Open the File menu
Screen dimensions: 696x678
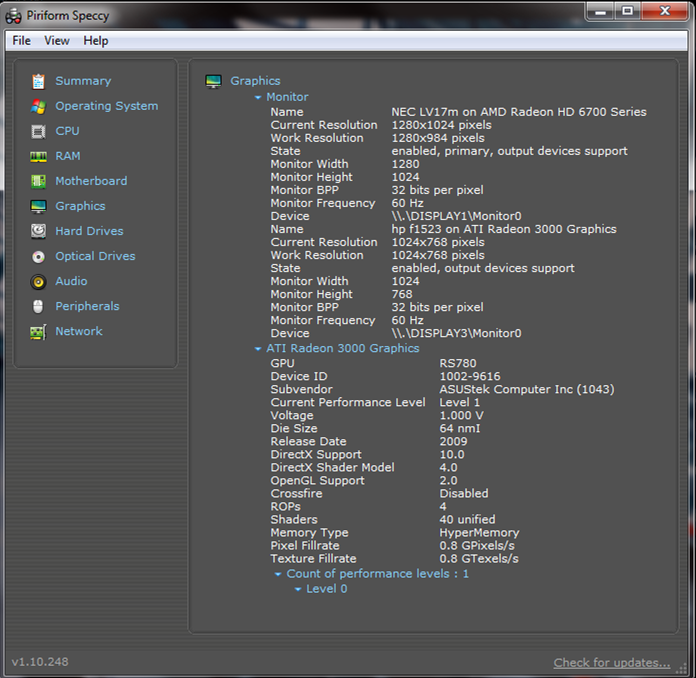pyautogui.click(x=21, y=41)
